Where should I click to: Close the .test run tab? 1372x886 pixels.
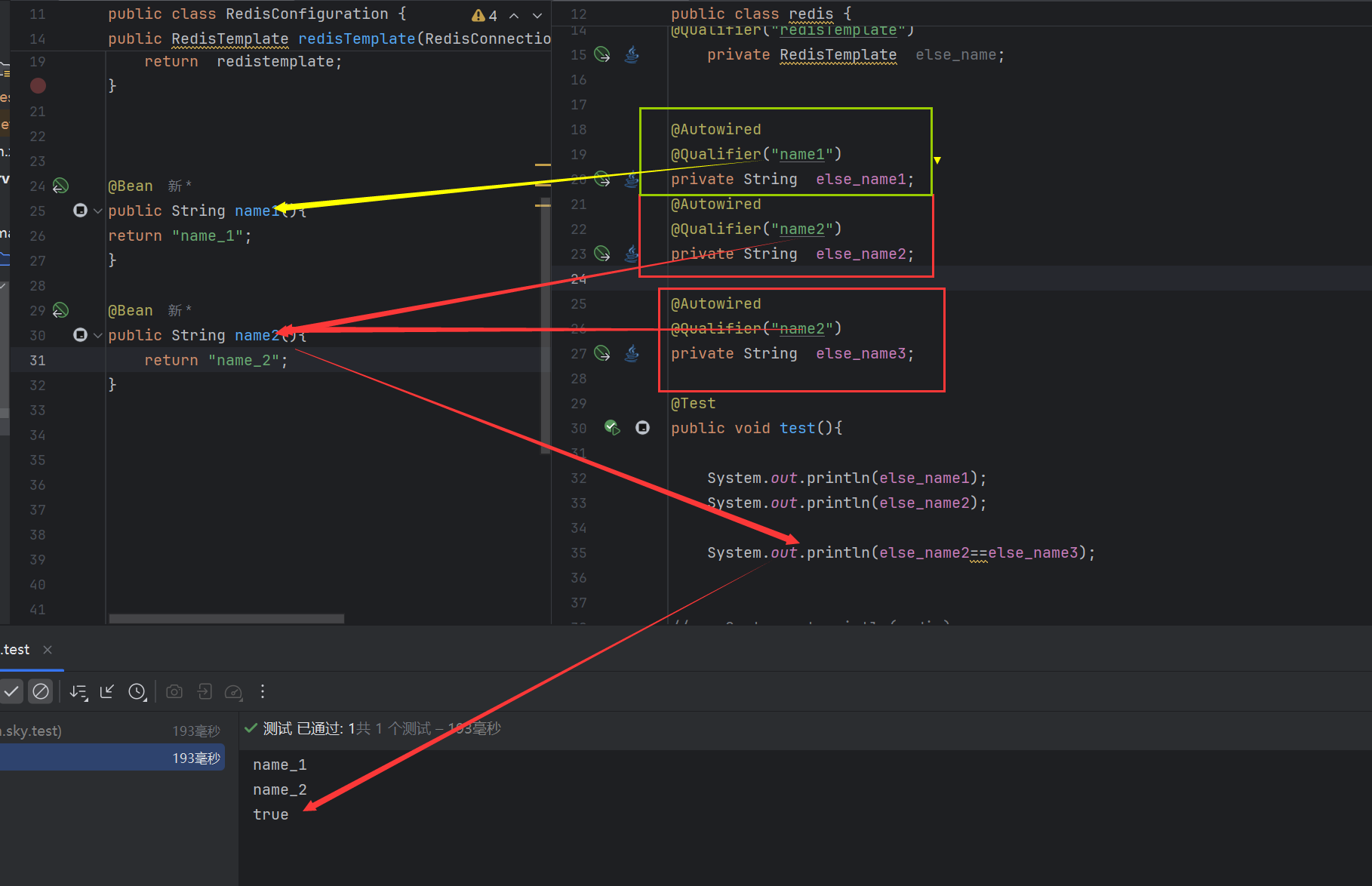pos(48,650)
